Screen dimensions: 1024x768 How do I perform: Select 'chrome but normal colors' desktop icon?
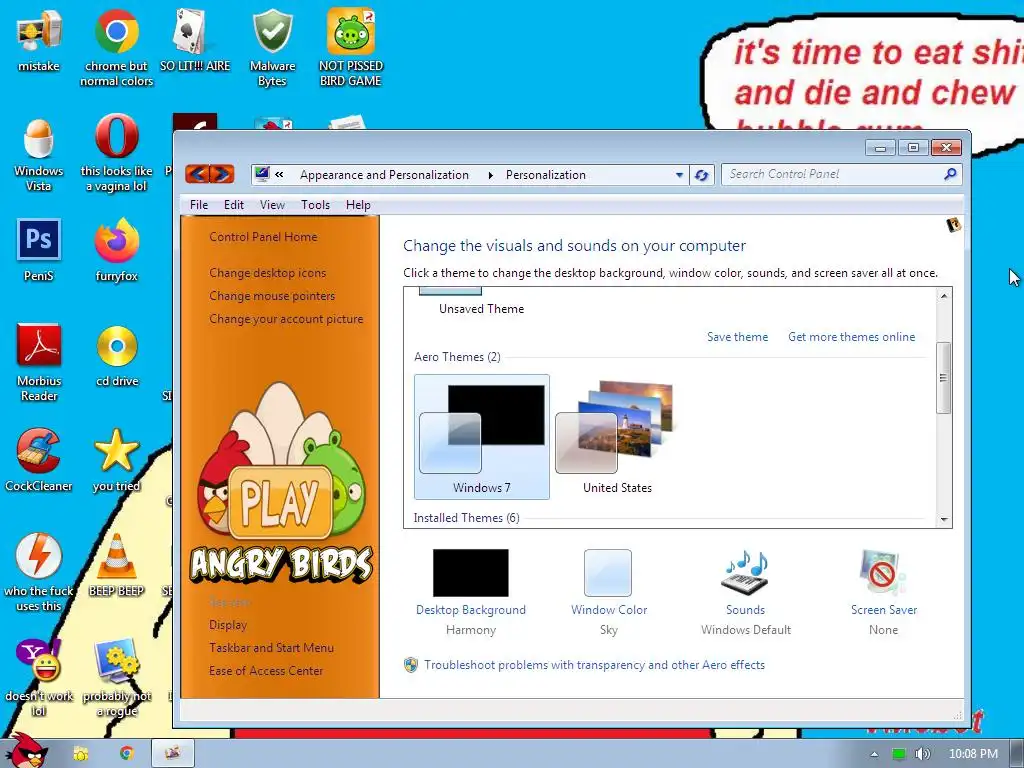click(x=116, y=48)
